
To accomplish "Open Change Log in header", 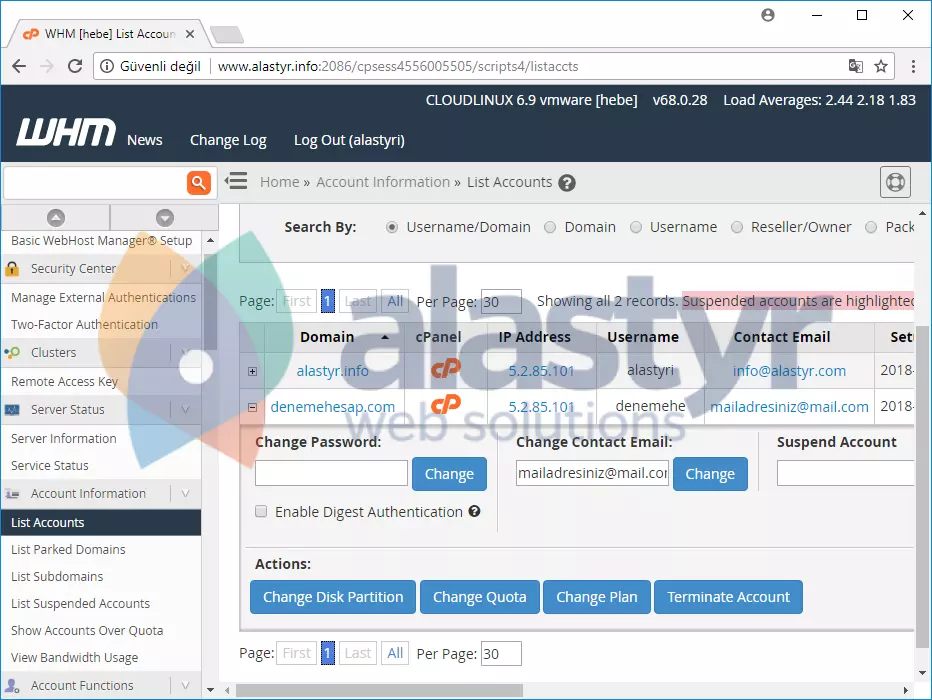I will 228,140.
